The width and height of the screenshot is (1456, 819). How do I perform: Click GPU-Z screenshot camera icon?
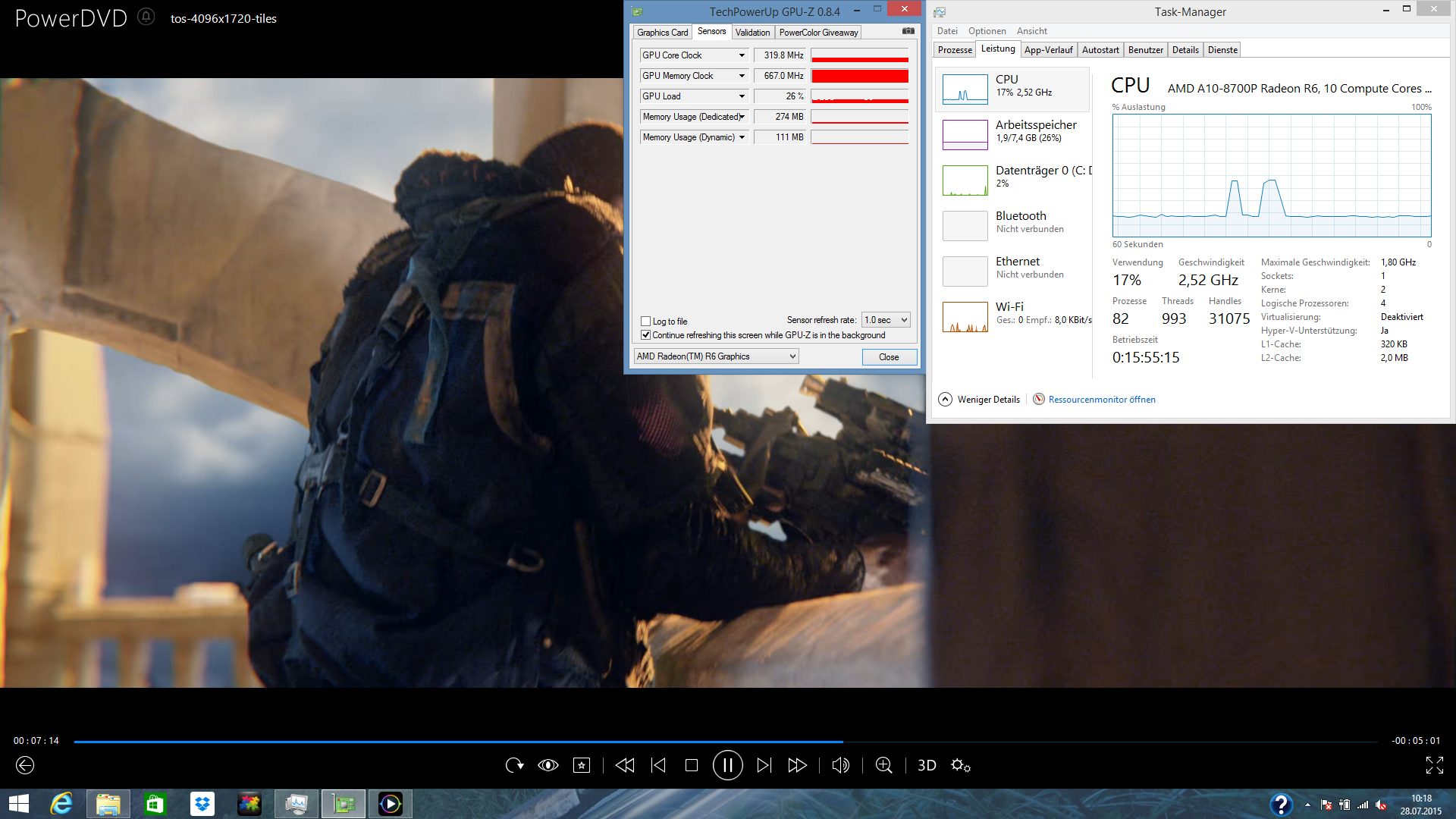coord(908,31)
